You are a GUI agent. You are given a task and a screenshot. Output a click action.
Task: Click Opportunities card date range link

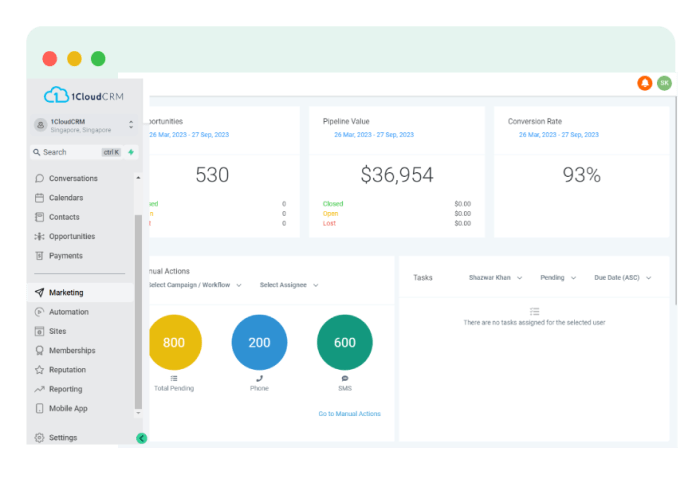click(189, 134)
